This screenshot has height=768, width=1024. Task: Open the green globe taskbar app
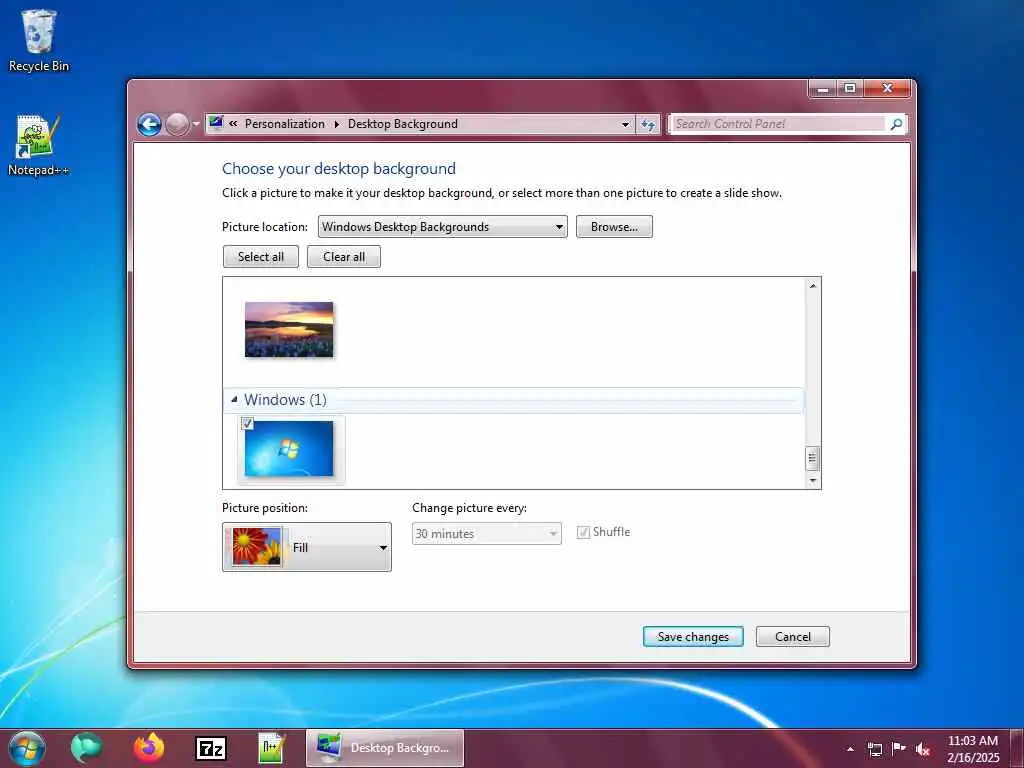click(87, 748)
